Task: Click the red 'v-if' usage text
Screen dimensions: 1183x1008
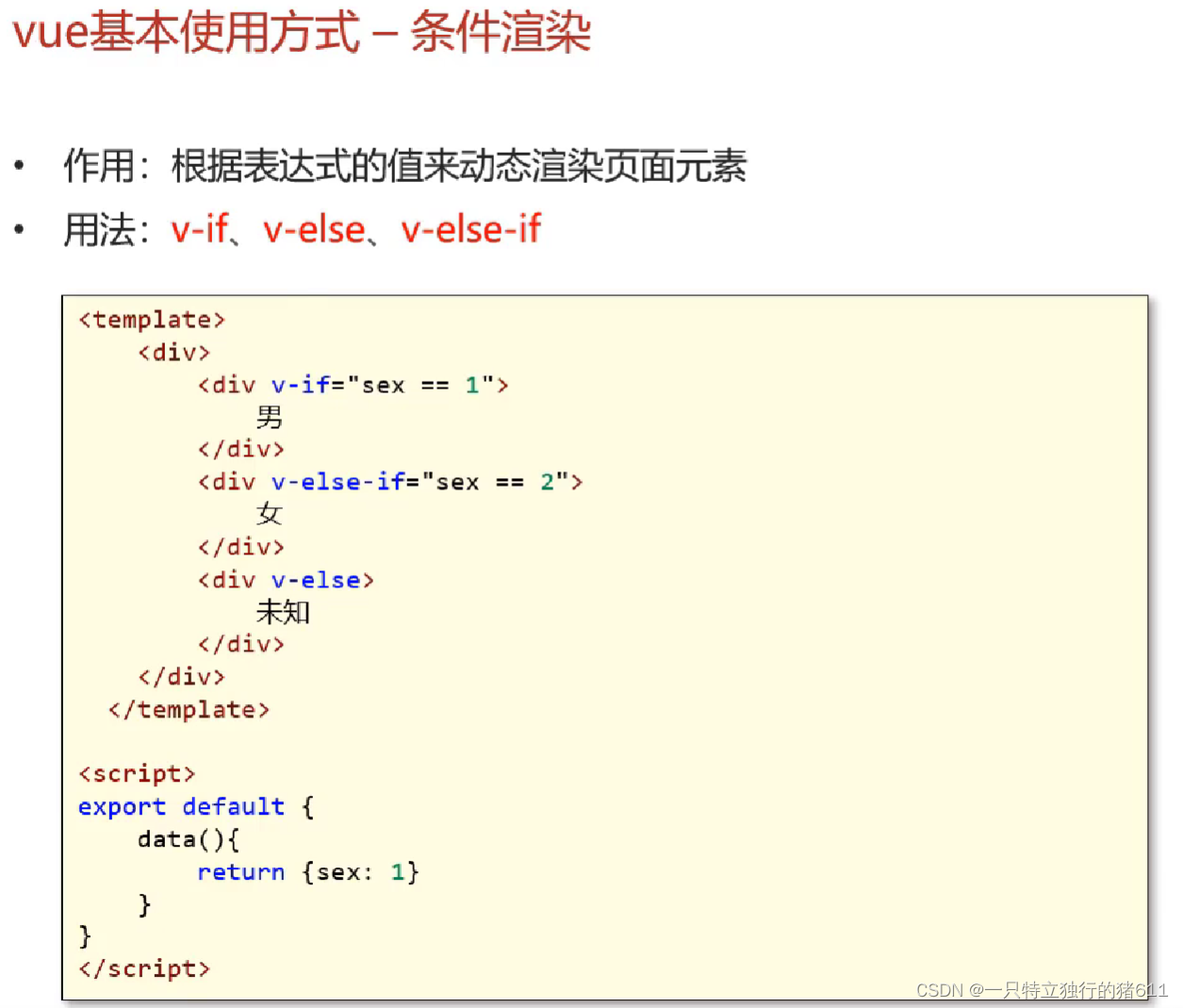Action: tap(200, 229)
